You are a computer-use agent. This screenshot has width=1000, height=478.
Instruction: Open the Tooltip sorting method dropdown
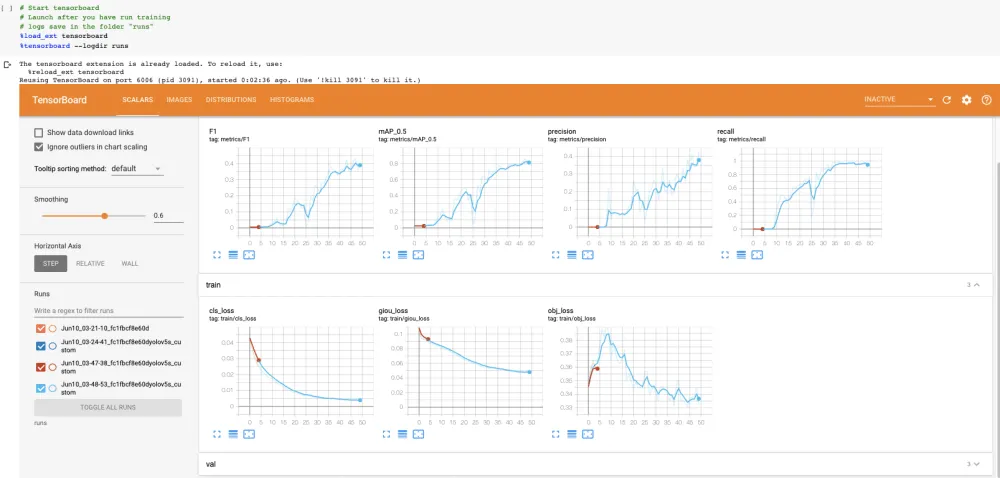(x=136, y=169)
